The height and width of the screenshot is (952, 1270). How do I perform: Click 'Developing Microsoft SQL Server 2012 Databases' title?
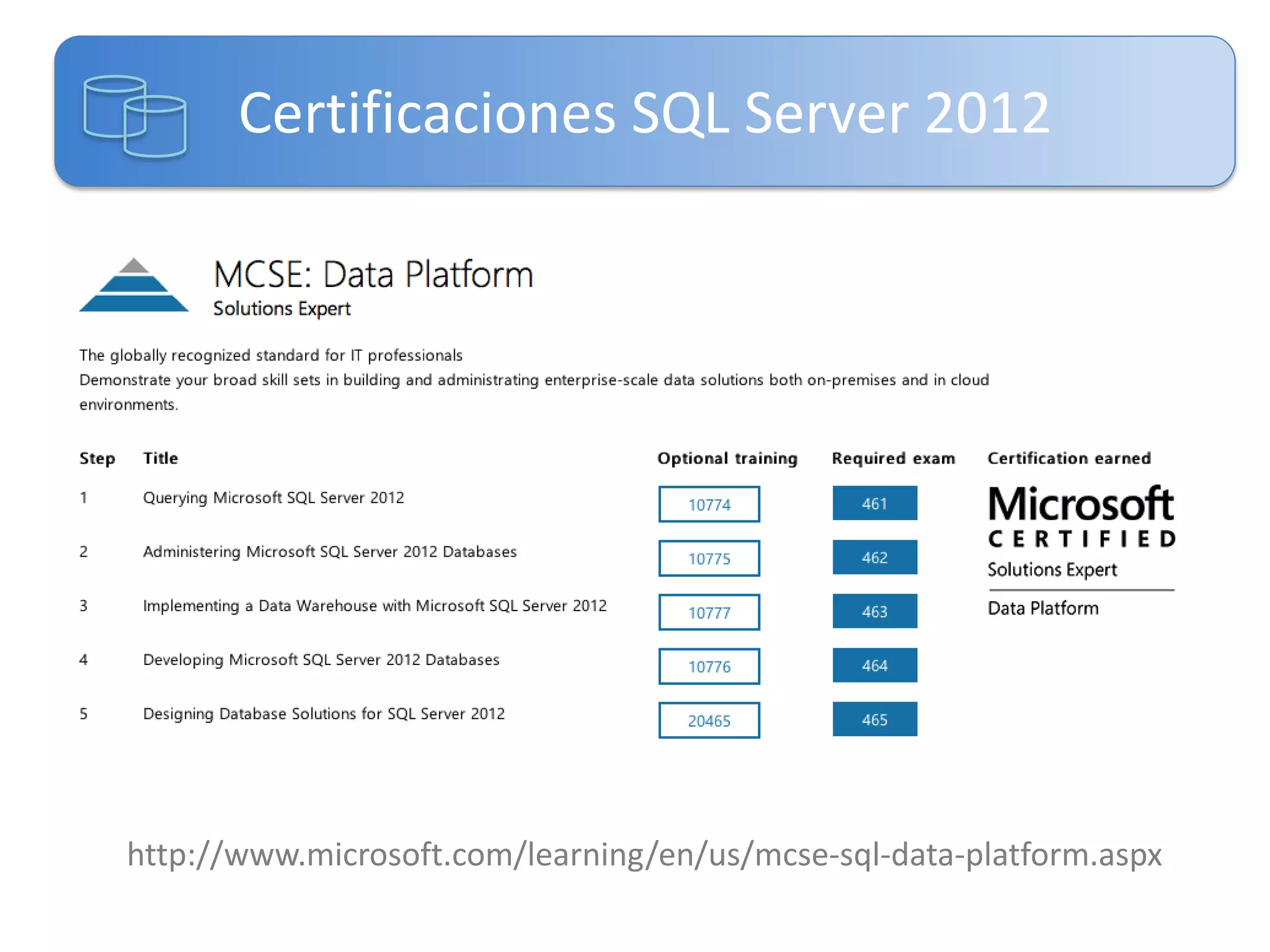pos(321,659)
